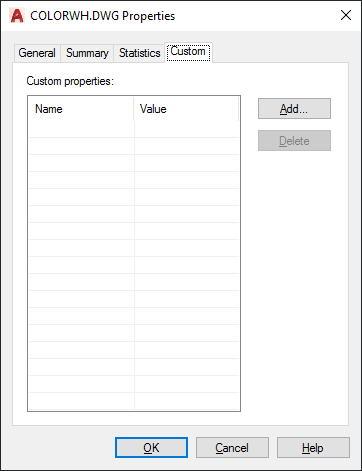Confirm the dialog with OK
Screen dimensions: 362x471
pyautogui.click(x=151, y=448)
